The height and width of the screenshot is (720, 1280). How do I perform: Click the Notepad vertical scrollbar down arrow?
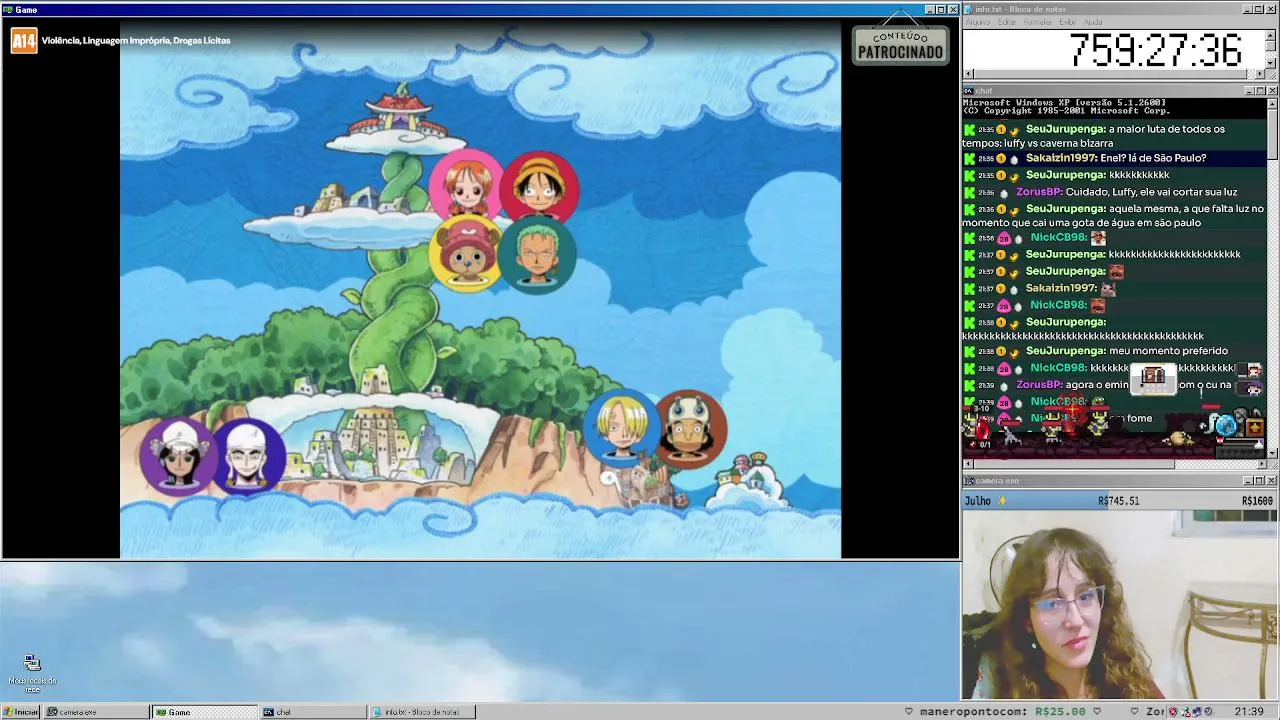(x=1271, y=63)
